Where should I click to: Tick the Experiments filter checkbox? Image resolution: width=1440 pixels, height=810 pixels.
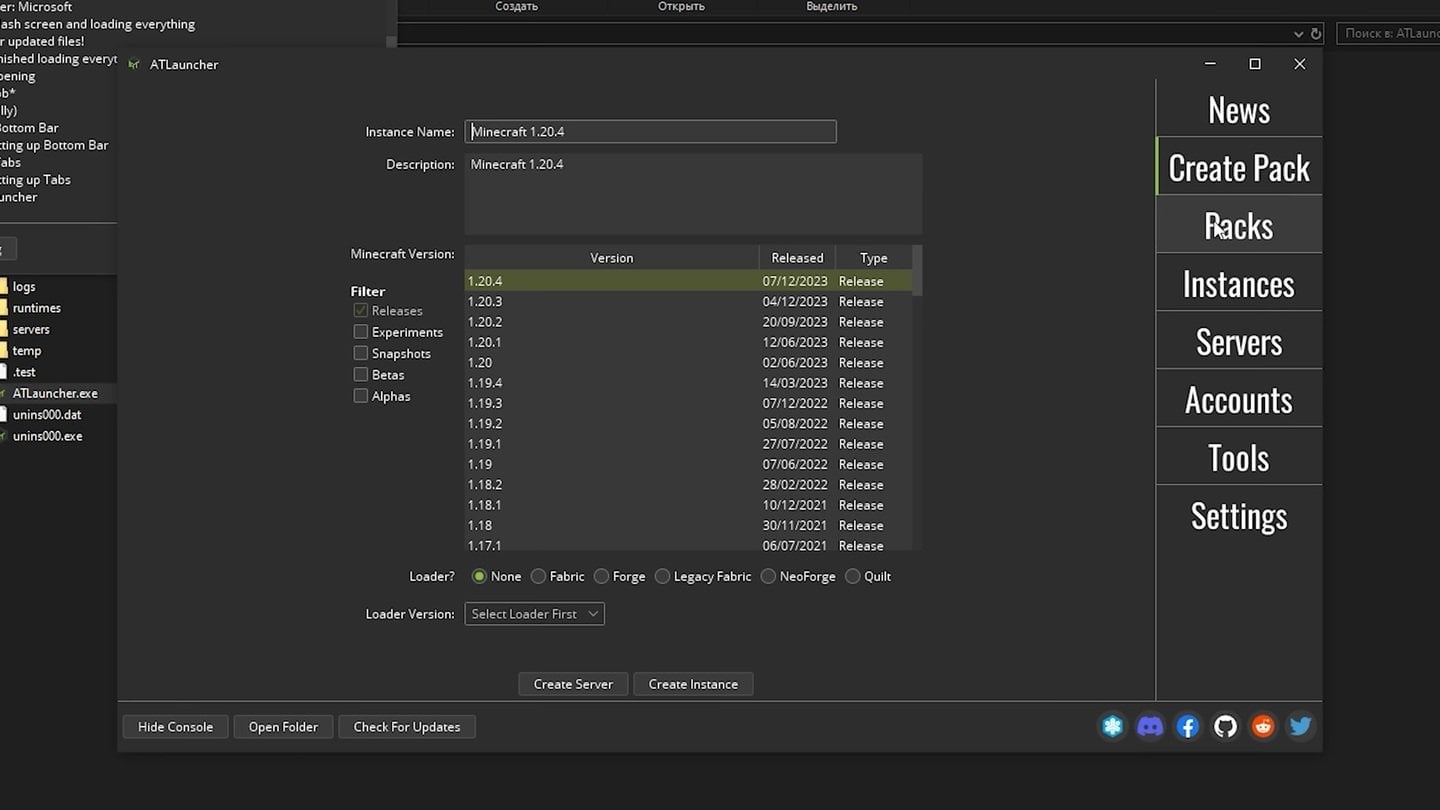click(x=361, y=332)
